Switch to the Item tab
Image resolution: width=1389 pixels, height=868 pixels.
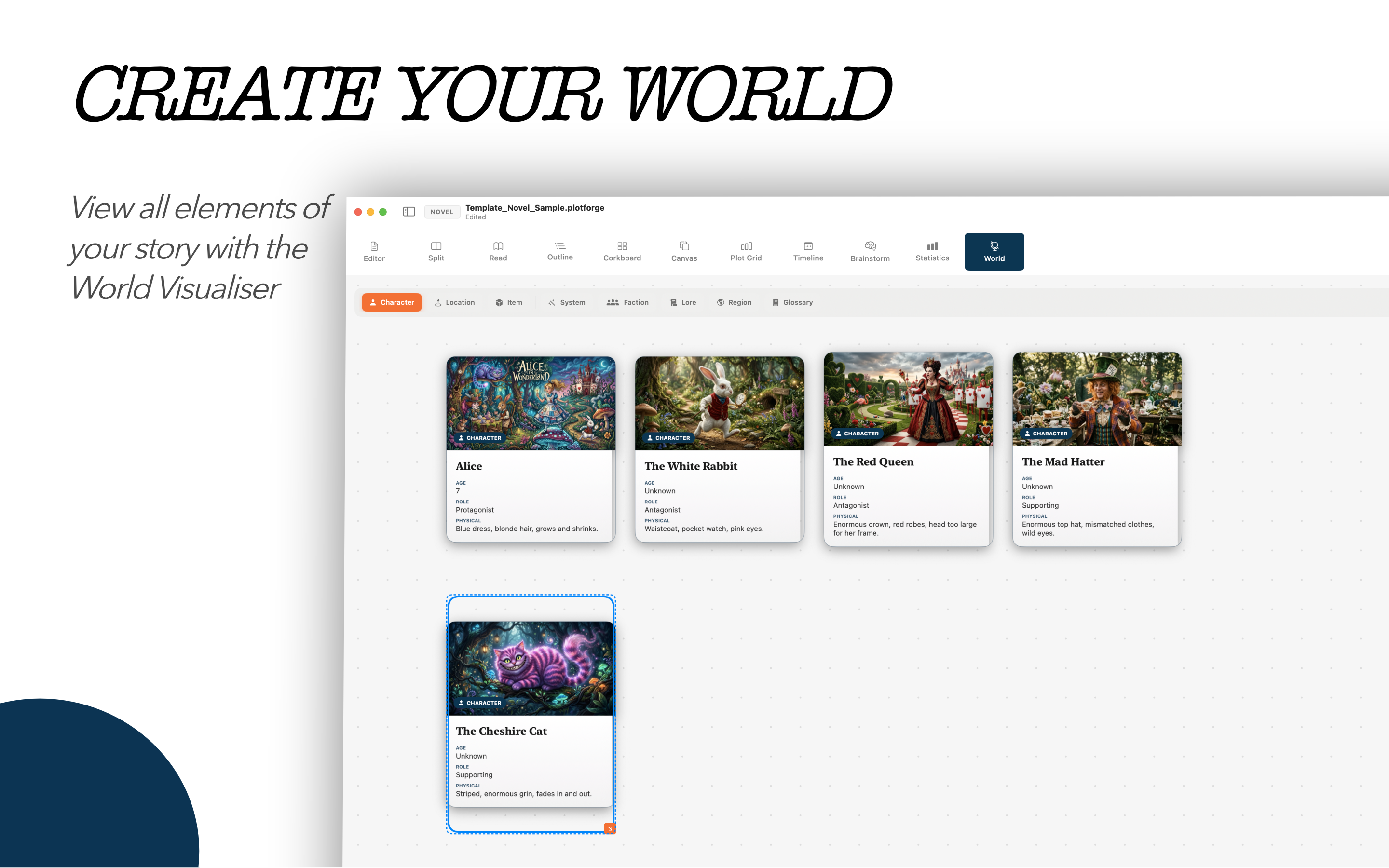tap(508, 302)
